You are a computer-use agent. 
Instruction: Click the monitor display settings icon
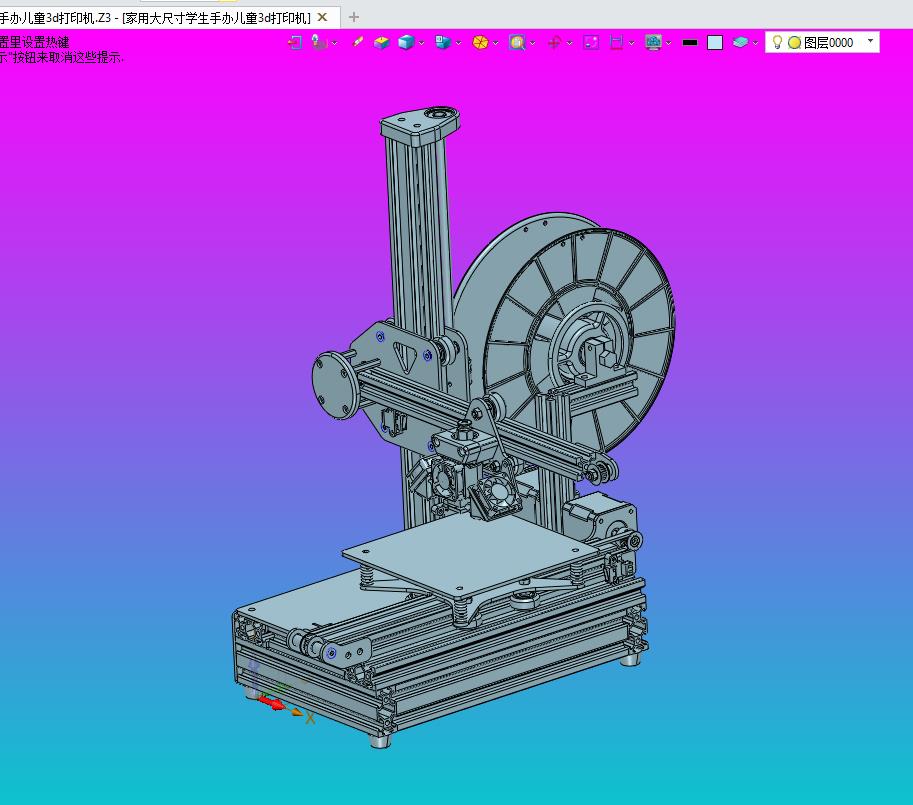(x=653, y=42)
